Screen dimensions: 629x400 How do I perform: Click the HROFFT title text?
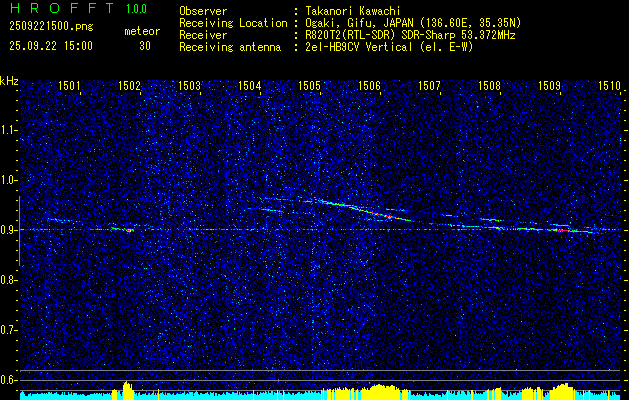[61, 8]
